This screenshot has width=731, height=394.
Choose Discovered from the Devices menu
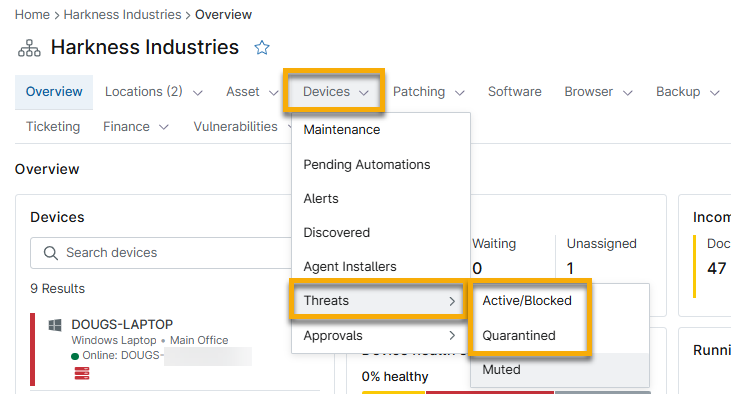(380, 233)
